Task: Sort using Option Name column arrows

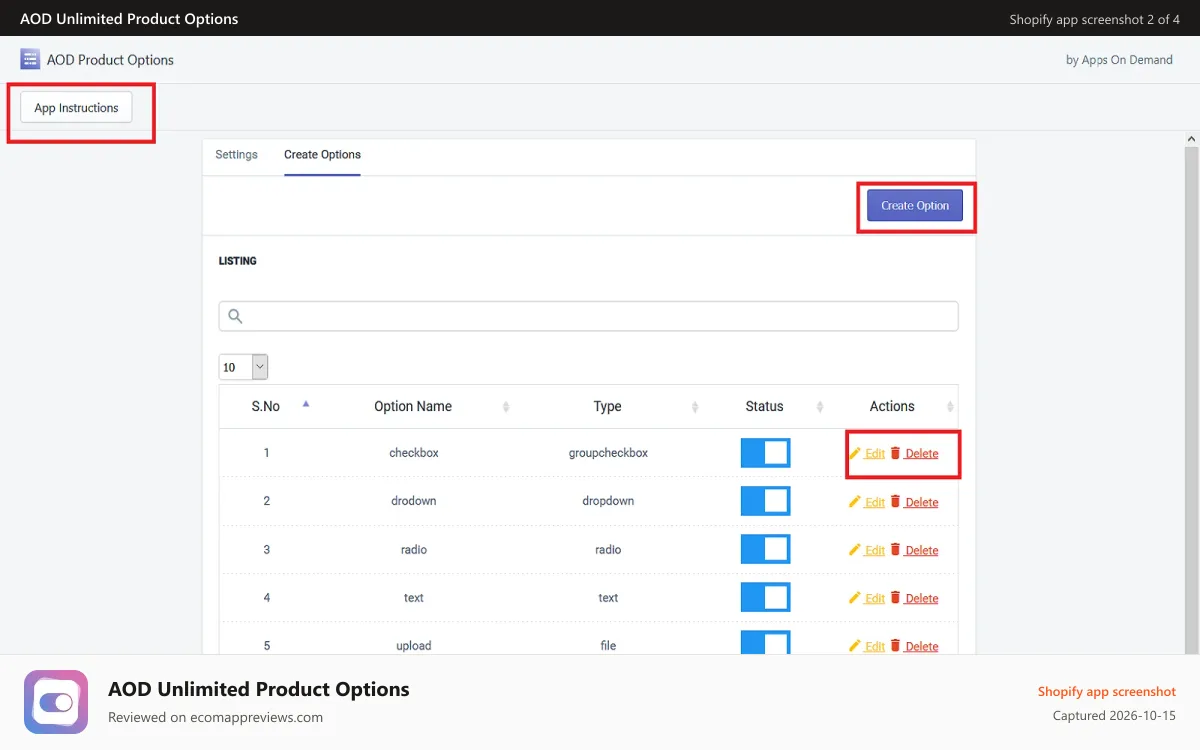Action: (506, 406)
